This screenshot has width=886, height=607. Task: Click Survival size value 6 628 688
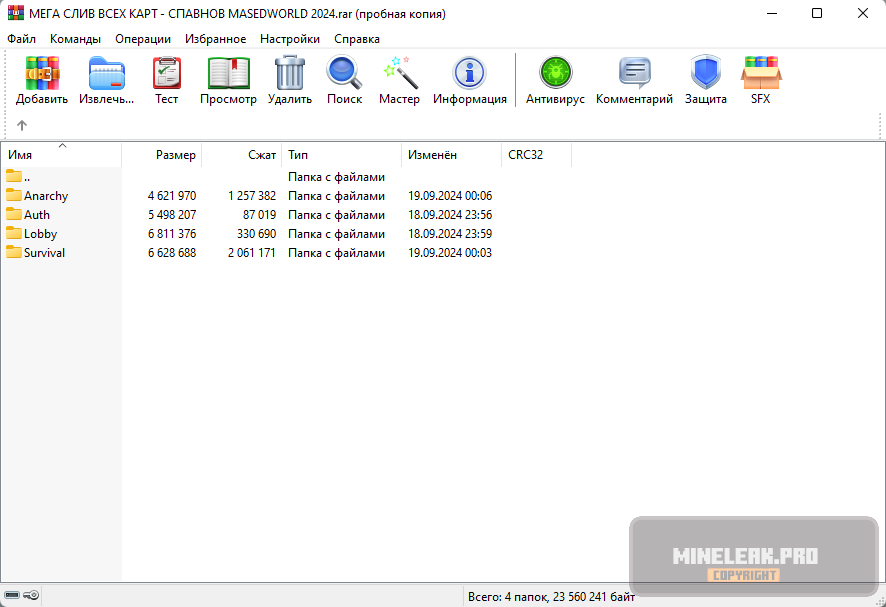coord(172,253)
